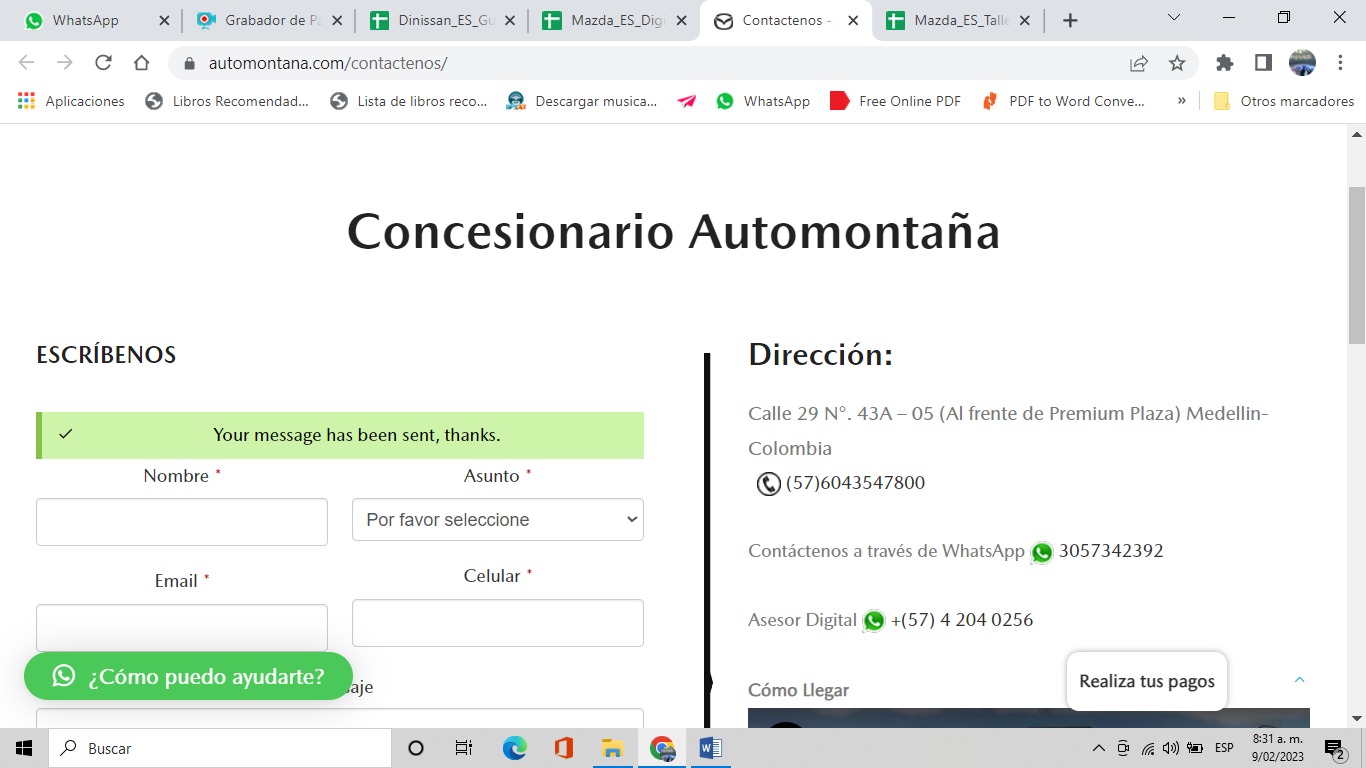
Task: Click WhatsApp number 3057342392
Action: [x=1111, y=551]
